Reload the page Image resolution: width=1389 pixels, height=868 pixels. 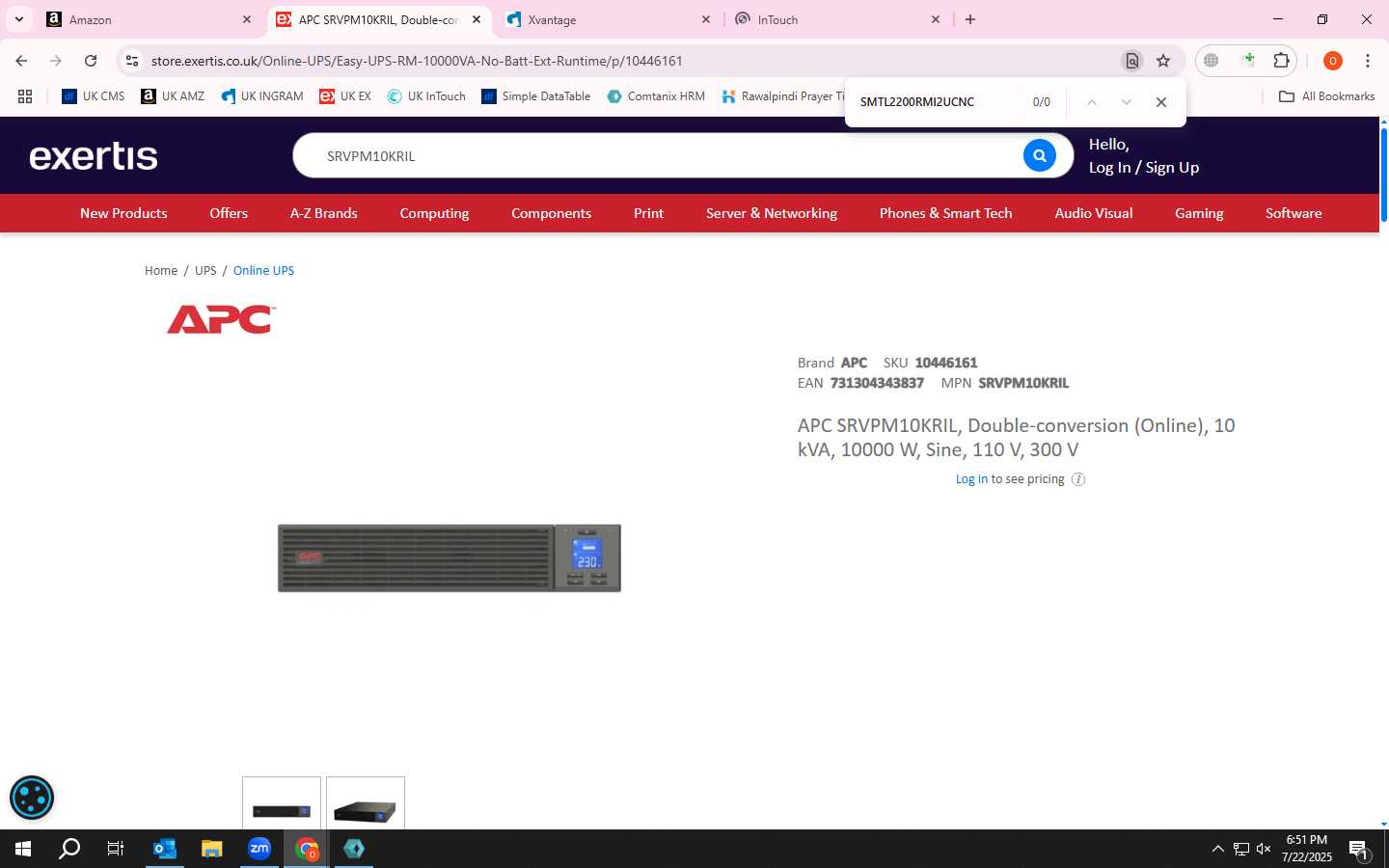coord(91,61)
